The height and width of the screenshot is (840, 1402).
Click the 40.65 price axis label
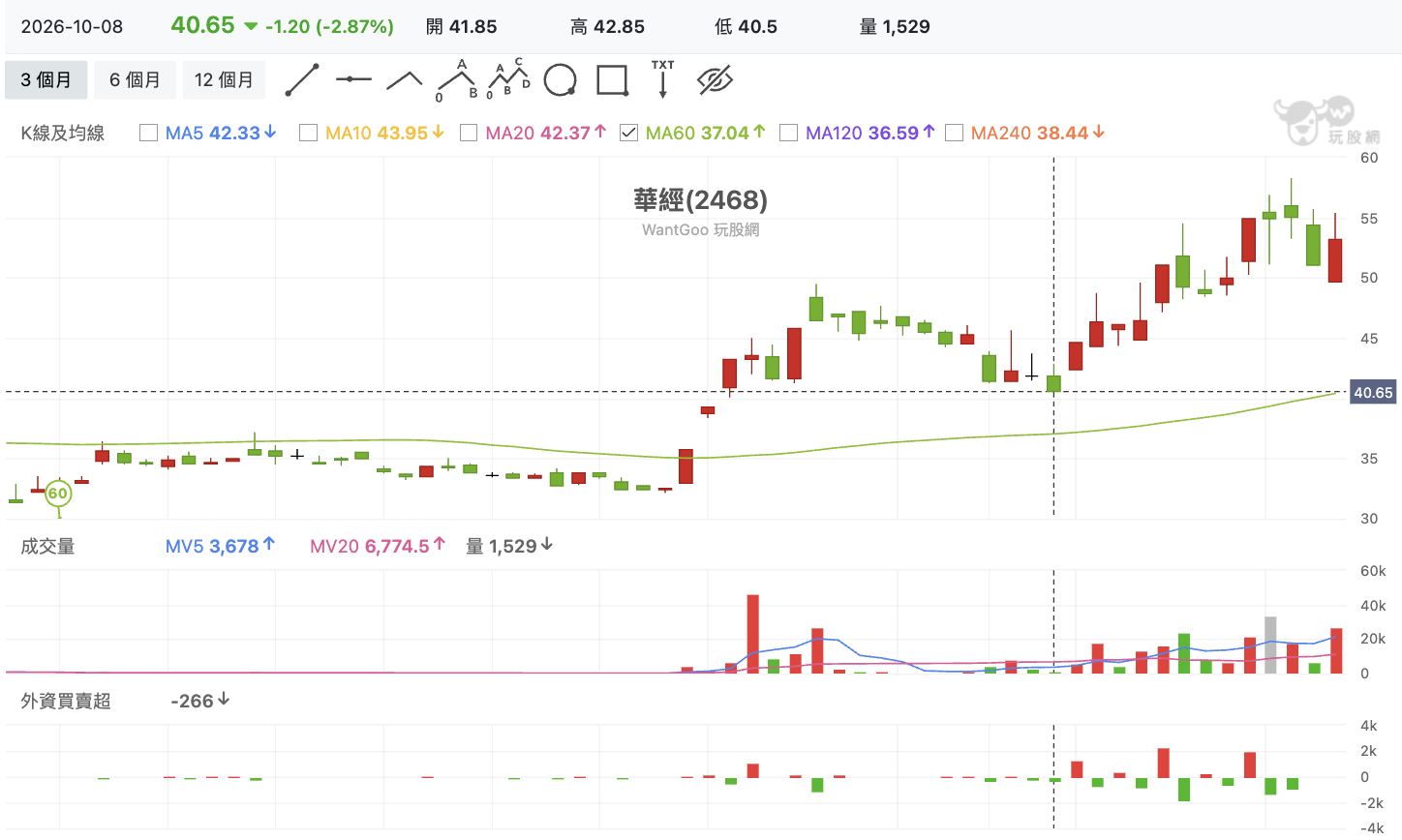(1373, 393)
